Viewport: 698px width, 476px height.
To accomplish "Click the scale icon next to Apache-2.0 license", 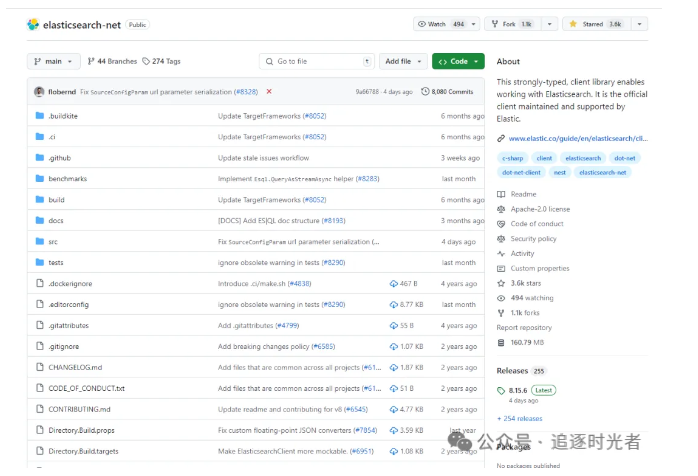I will point(501,209).
